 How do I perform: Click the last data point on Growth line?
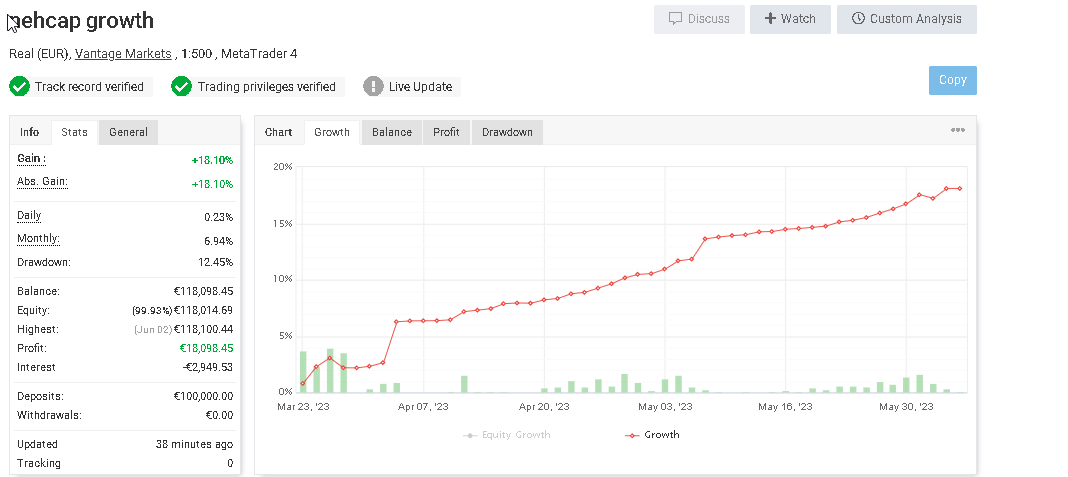pyautogui.click(x=960, y=188)
